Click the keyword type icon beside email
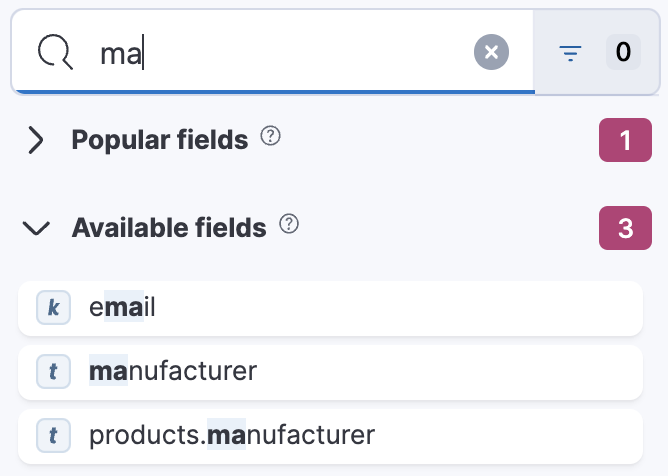Viewport: 668px width, 476px height. pyautogui.click(x=52, y=308)
